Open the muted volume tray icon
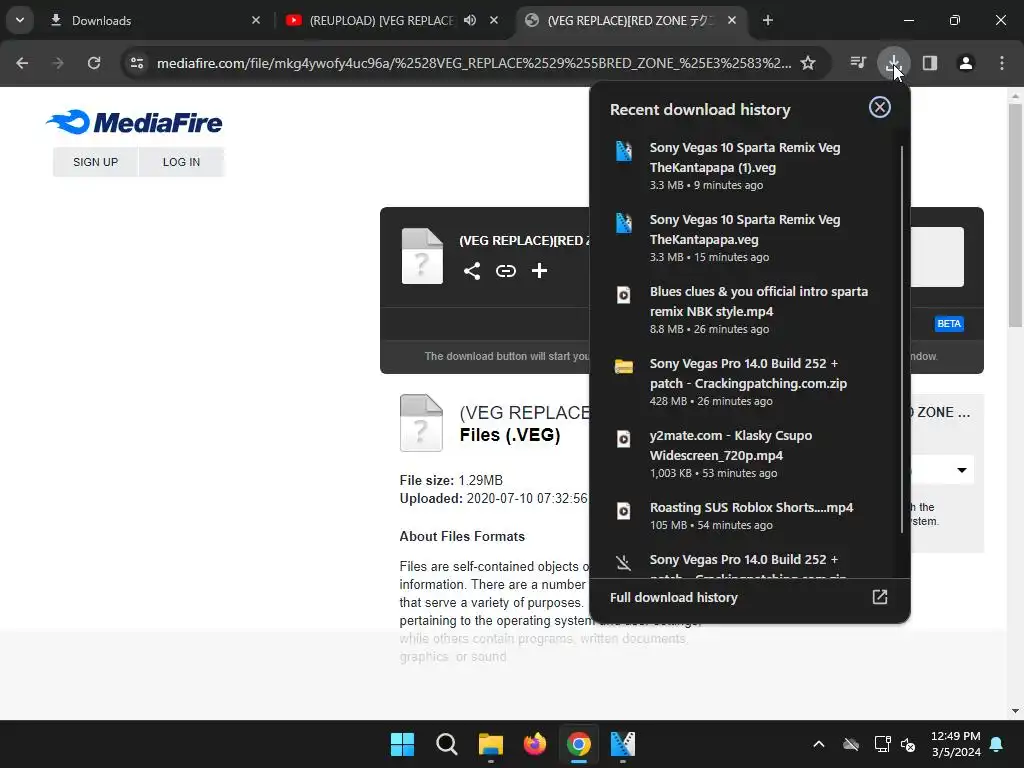 tap(908, 744)
